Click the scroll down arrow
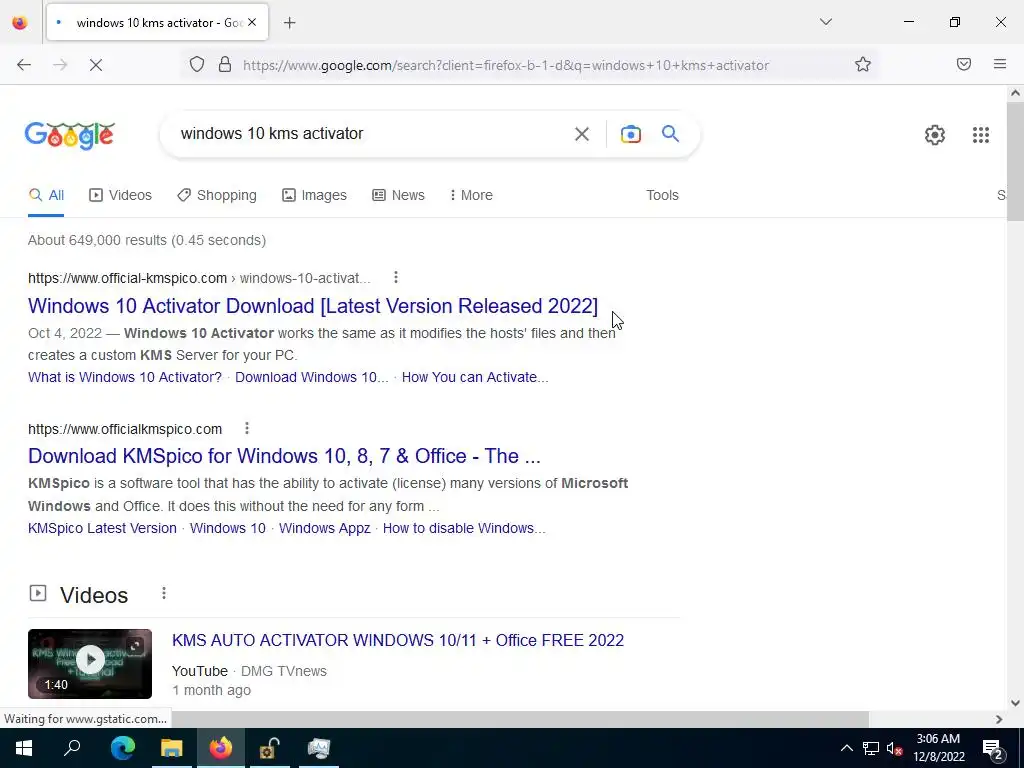Image resolution: width=1024 pixels, height=768 pixels. [x=1016, y=703]
